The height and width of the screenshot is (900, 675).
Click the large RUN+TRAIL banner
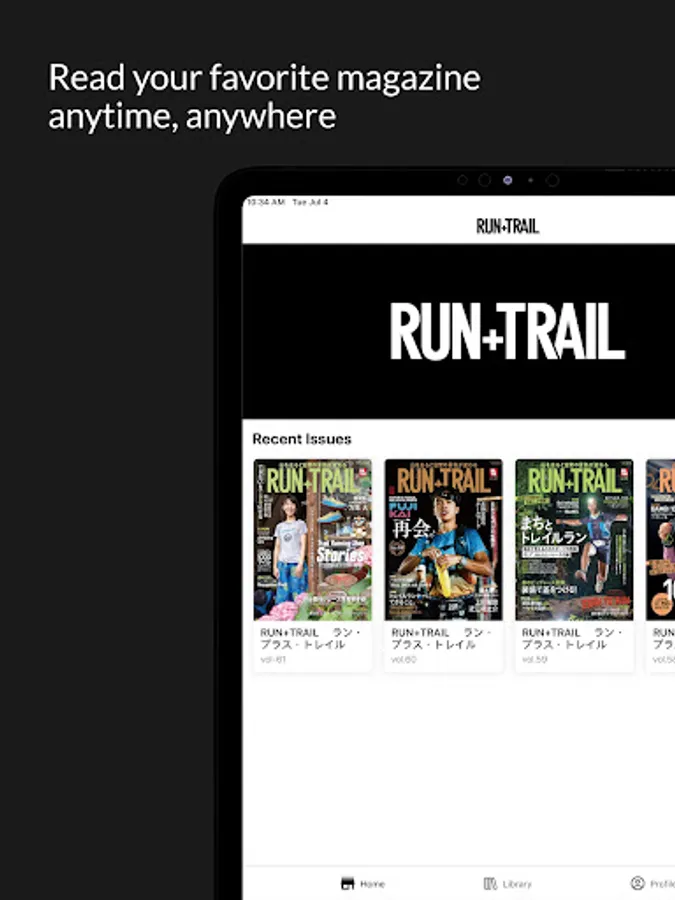[459, 331]
